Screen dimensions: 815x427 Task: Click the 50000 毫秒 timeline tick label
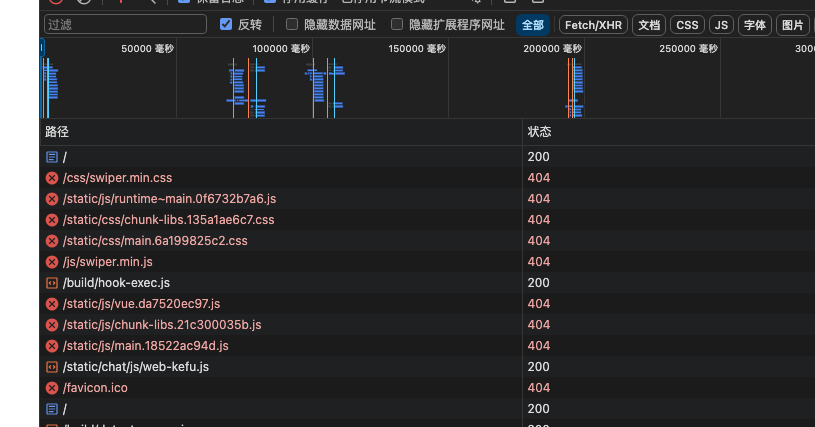148,49
